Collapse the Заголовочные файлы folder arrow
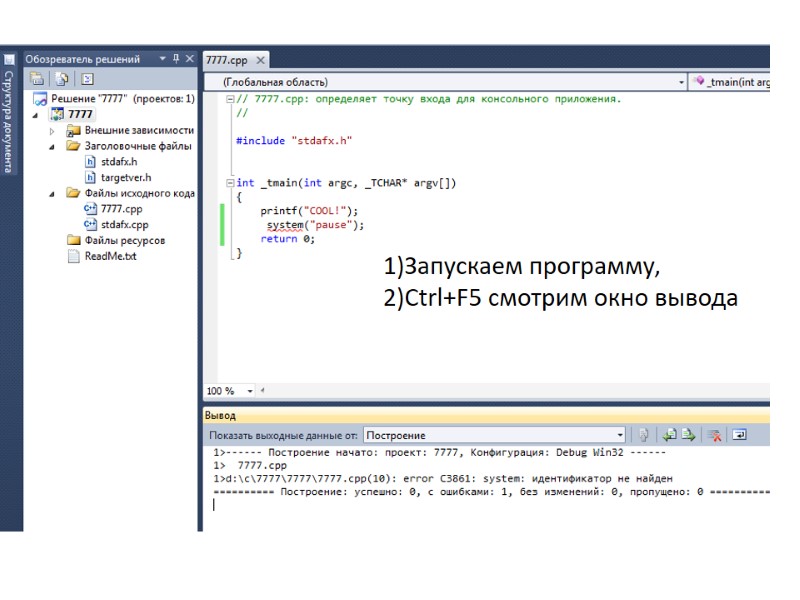800x600 pixels. pos(52,147)
